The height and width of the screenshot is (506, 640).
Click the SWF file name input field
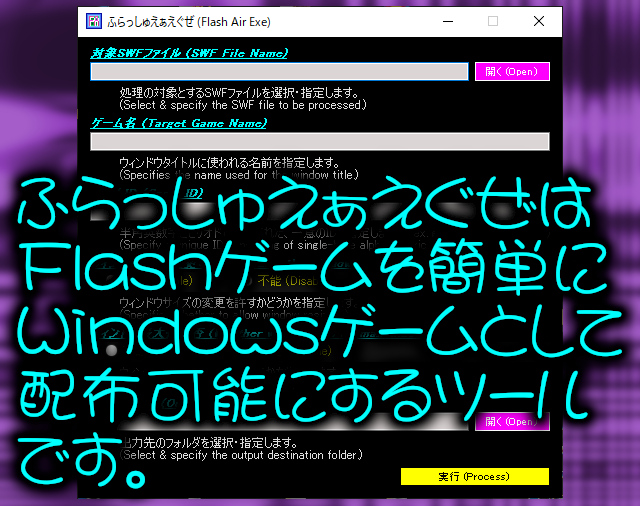click(279, 72)
